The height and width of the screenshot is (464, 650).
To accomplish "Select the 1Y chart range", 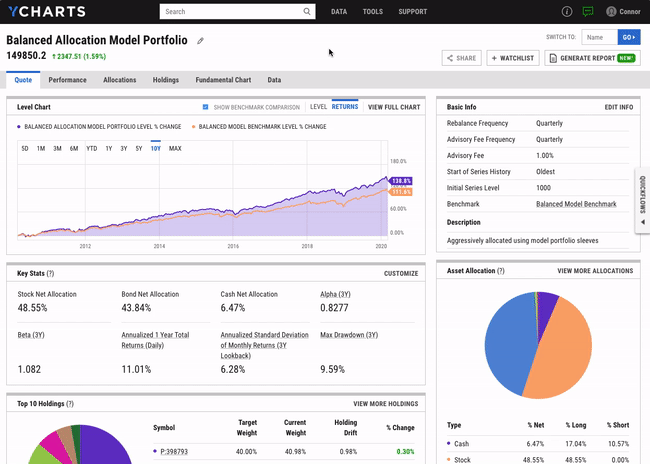I will pyautogui.click(x=109, y=148).
